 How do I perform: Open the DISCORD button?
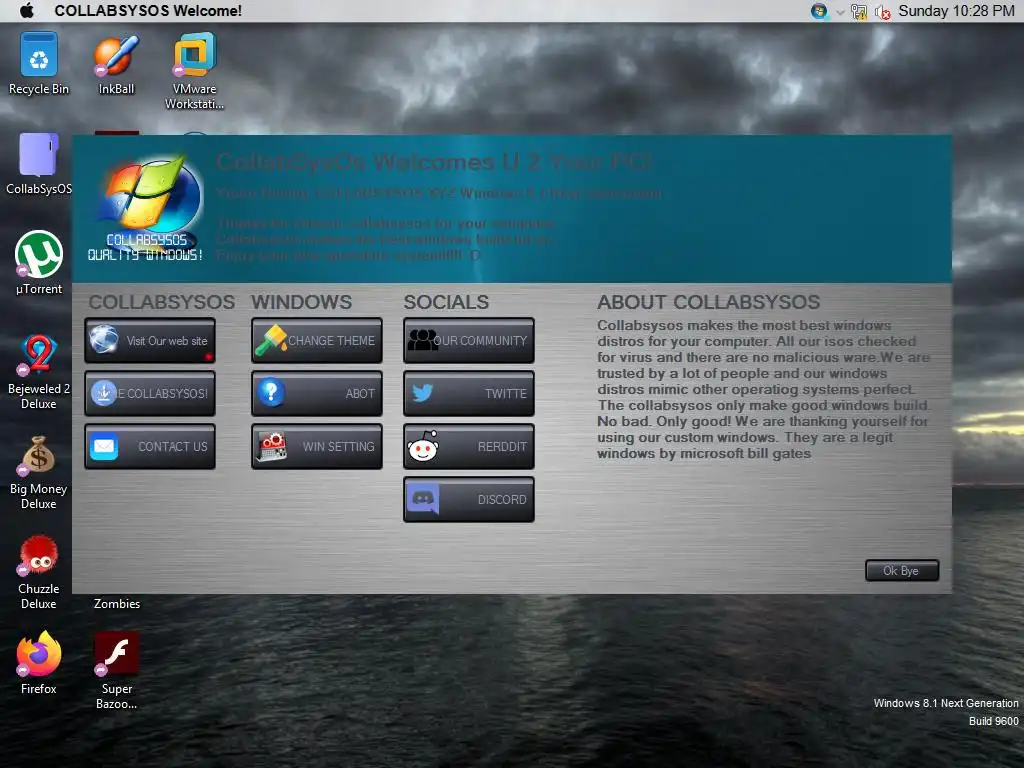pos(469,500)
